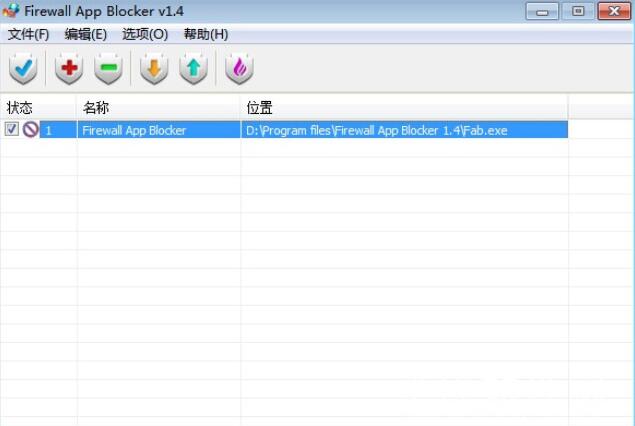Click the orange down arrow shield icon

tap(153, 68)
